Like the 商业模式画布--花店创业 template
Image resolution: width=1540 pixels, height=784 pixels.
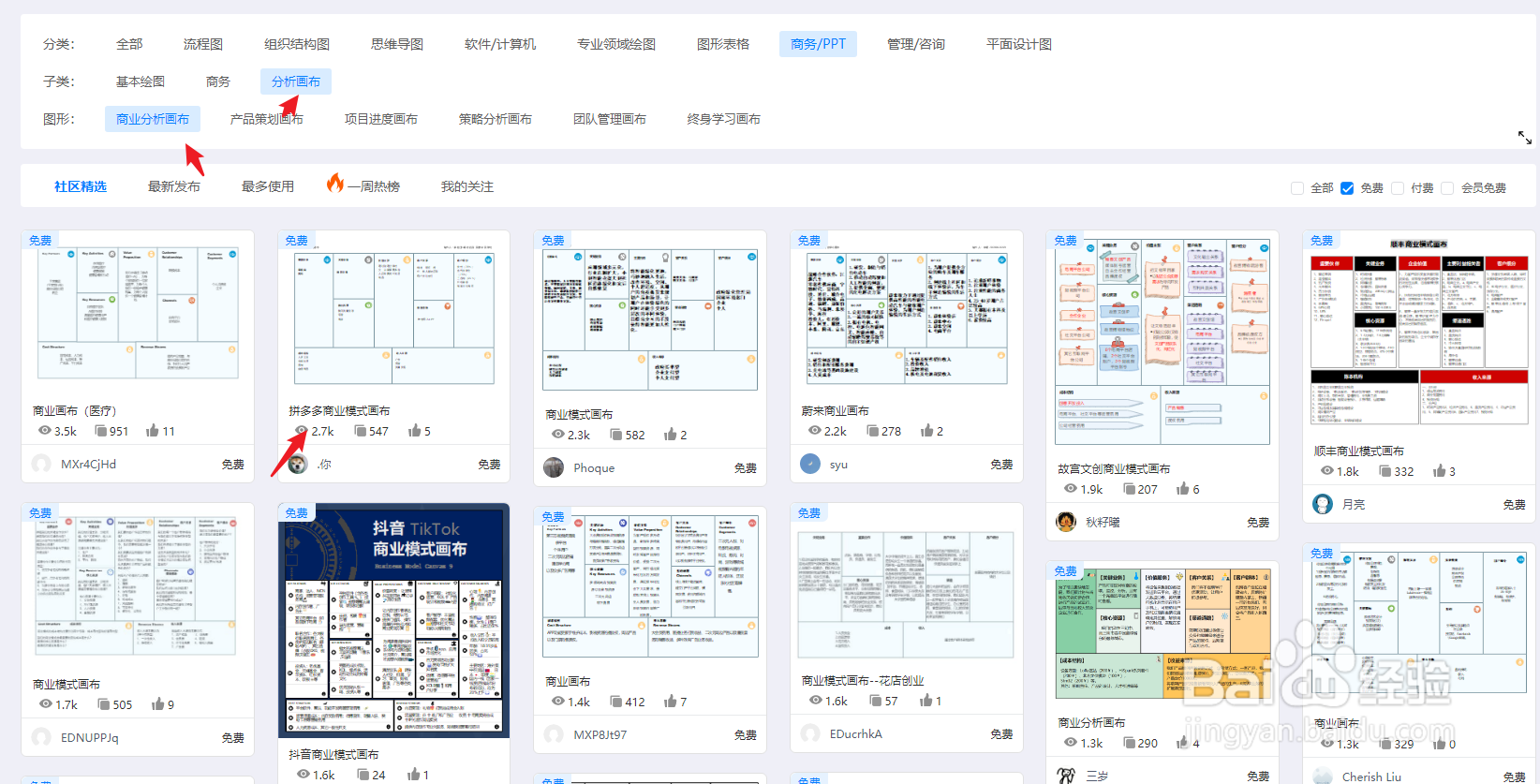(x=925, y=701)
